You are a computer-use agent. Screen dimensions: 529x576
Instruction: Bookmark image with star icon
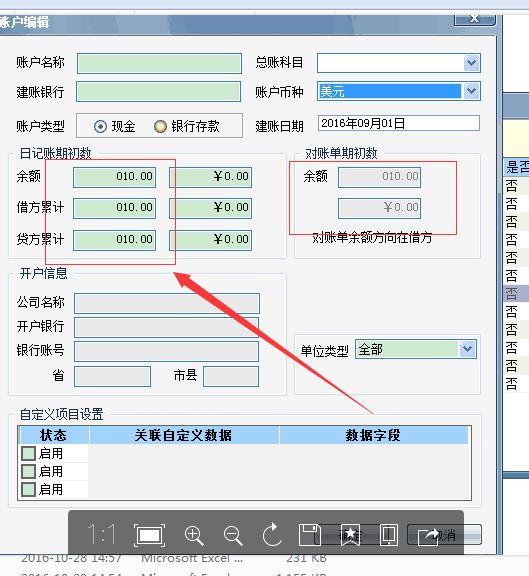350,535
